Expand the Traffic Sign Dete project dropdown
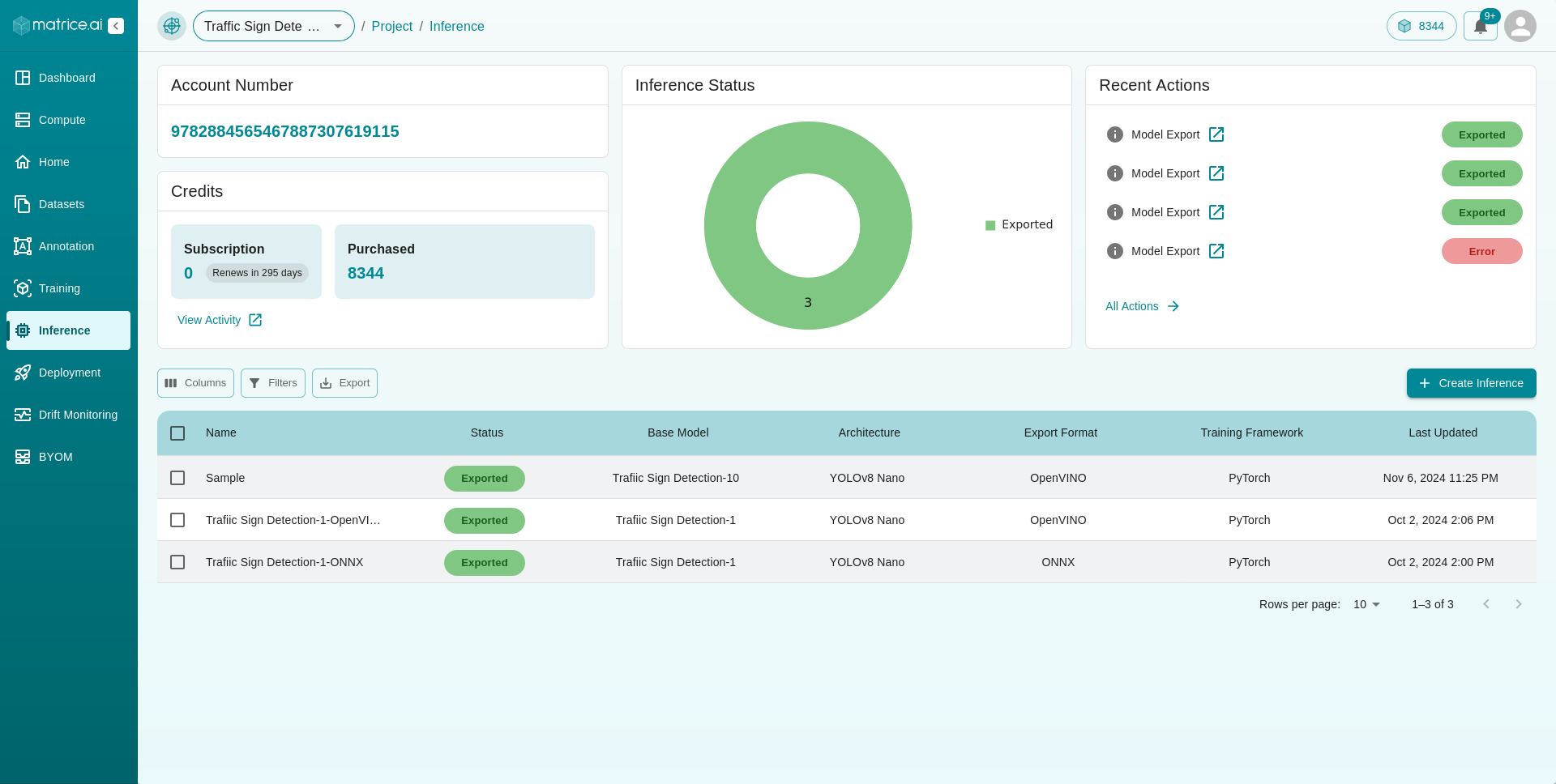 pos(274,26)
